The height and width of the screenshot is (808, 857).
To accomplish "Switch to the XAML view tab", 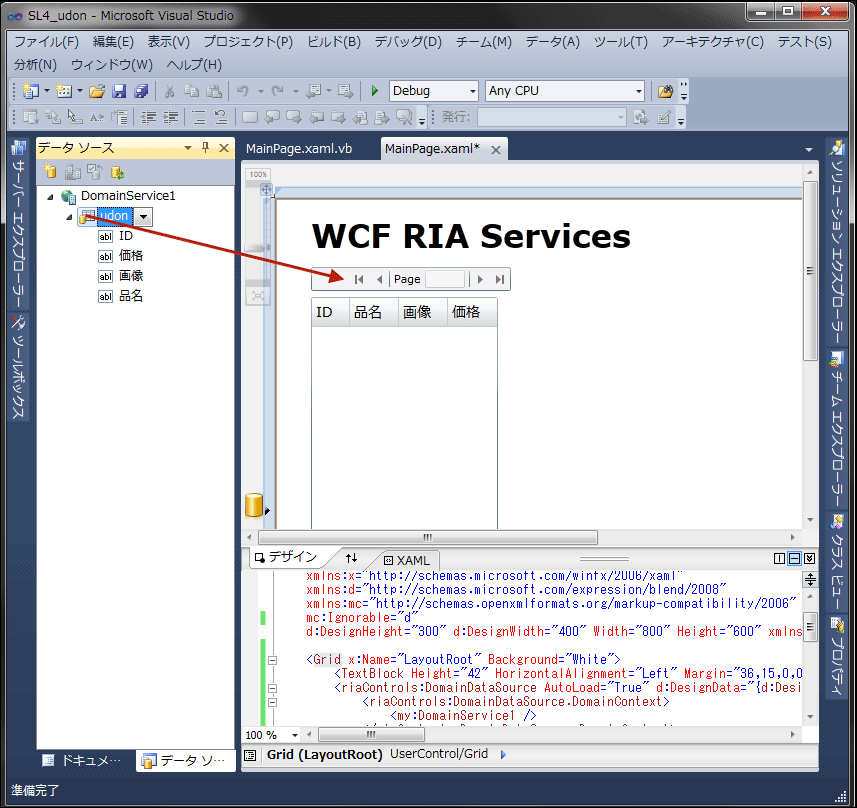I will [x=407, y=560].
